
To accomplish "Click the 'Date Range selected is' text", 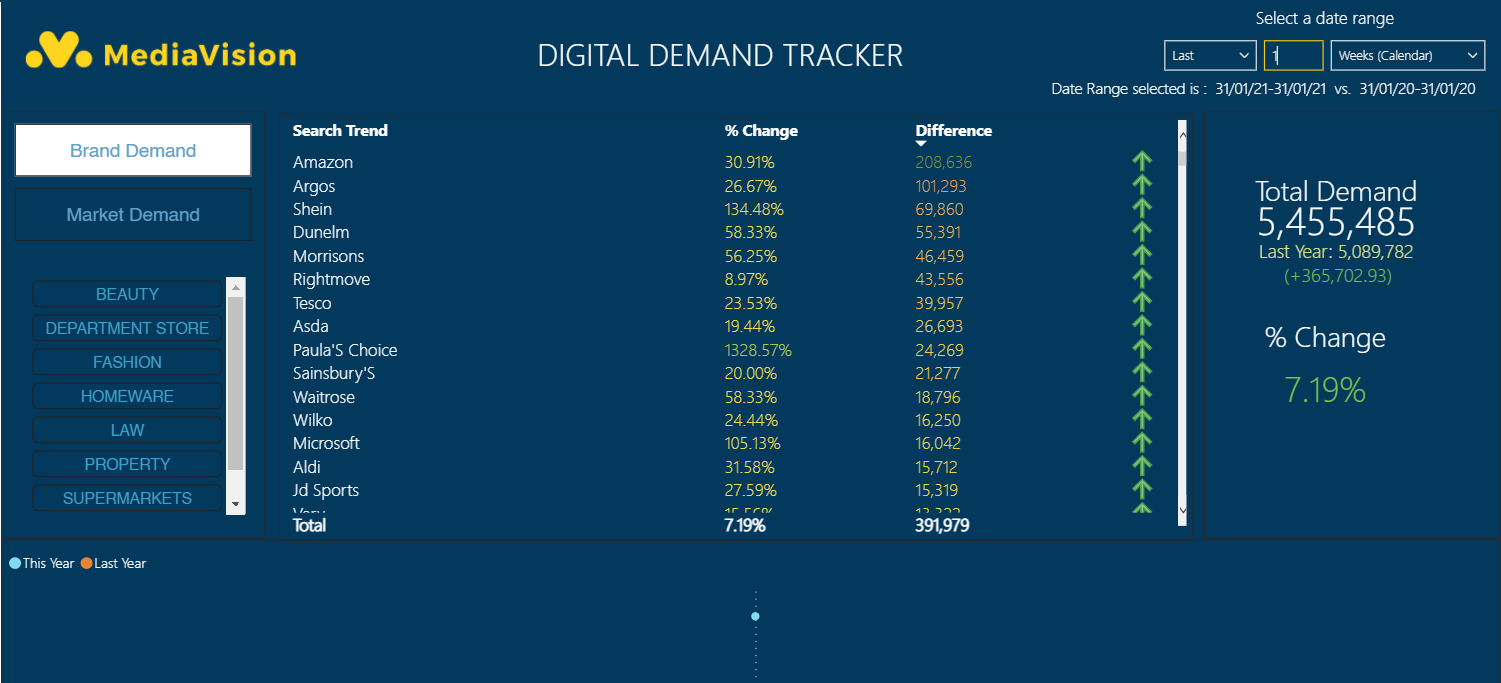I will click(x=1130, y=89).
